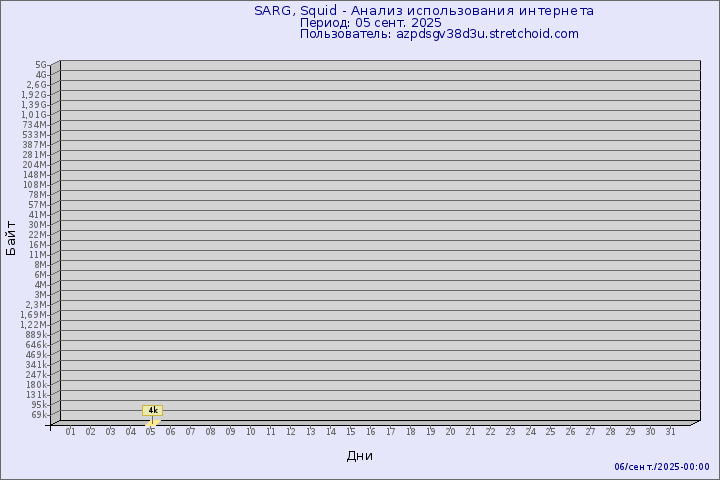Click day 31 on the X axis
The image size is (720, 480).
(x=670, y=432)
